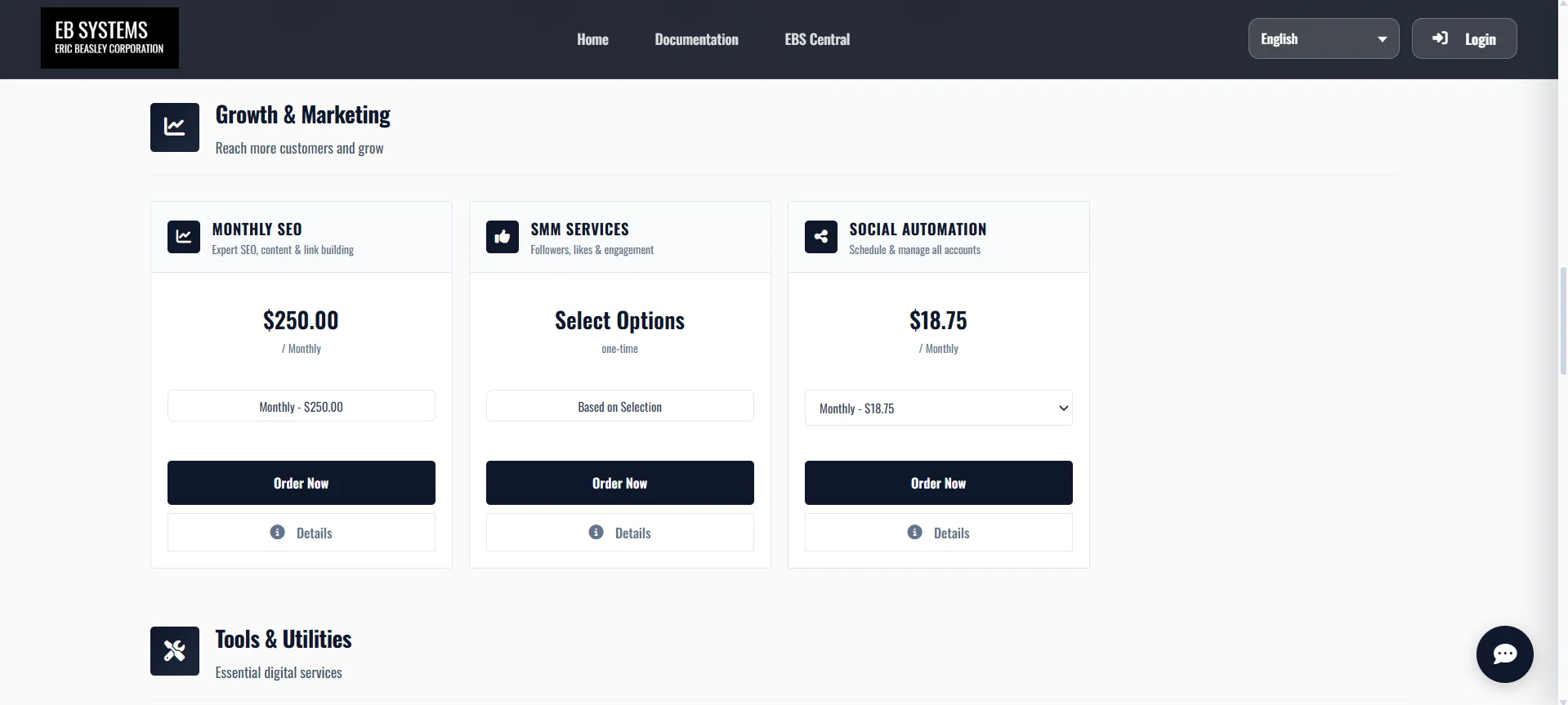The height and width of the screenshot is (705, 1568).
Task: Click the SMM Services thumbs-up icon
Action: (x=503, y=237)
